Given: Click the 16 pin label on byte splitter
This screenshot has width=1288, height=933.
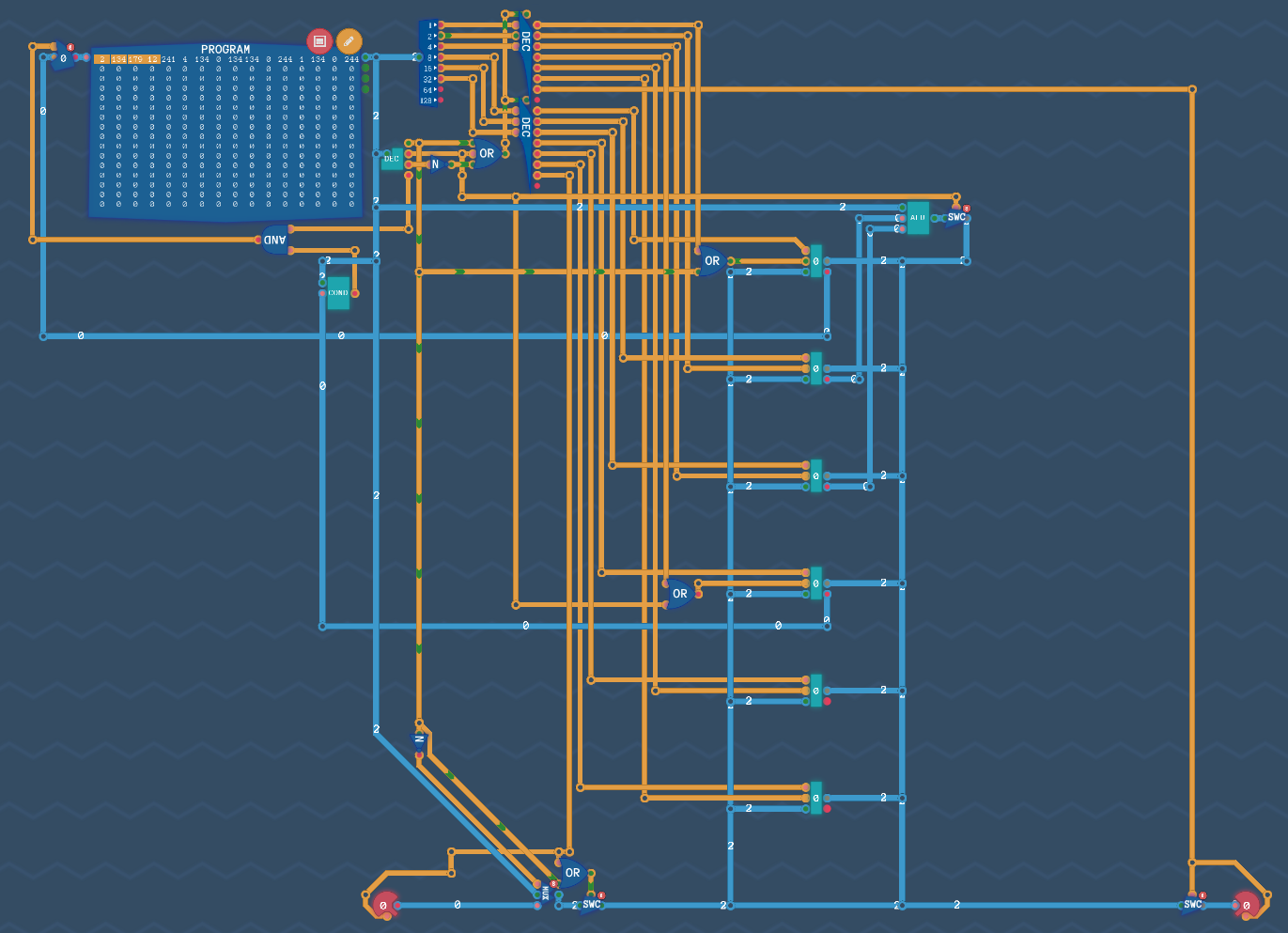Looking at the screenshot, I should [x=427, y=69].
